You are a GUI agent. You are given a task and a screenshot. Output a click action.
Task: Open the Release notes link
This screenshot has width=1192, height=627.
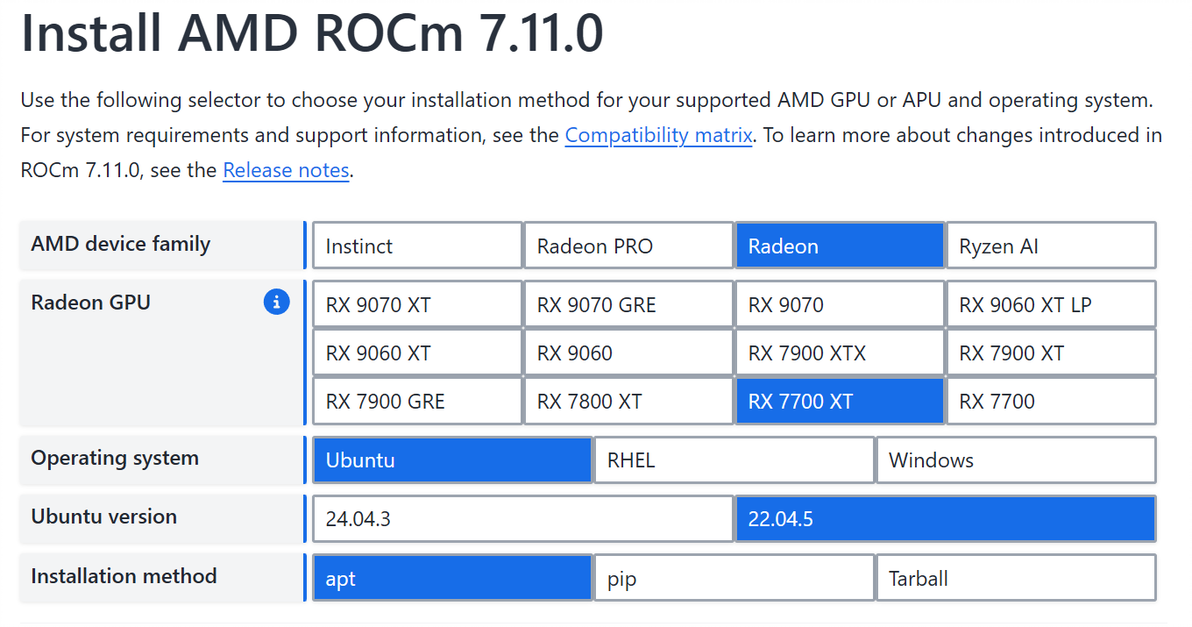(286, 170)
